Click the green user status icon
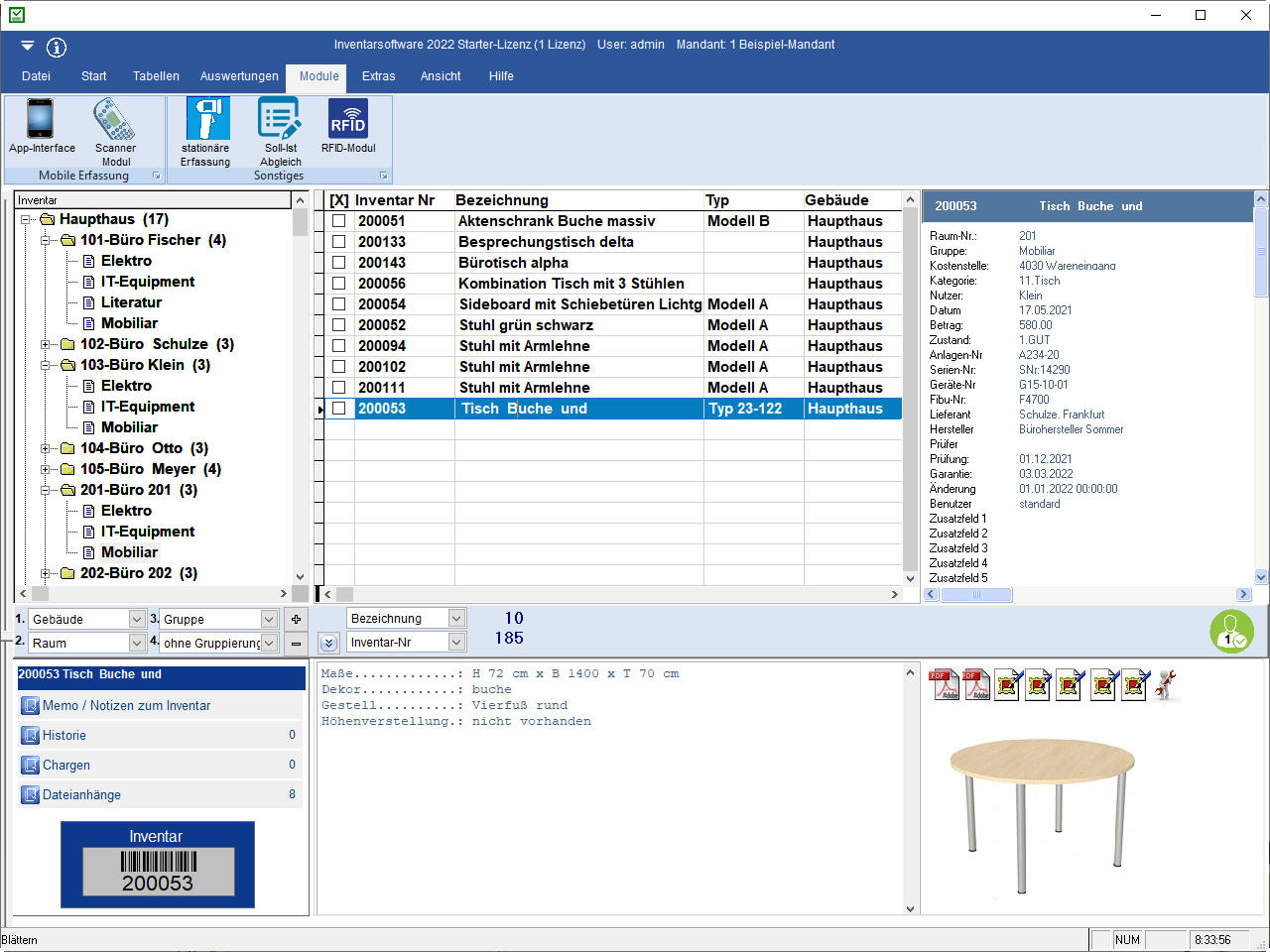The image size is (1270, 952). click(x=1231, y=631)
